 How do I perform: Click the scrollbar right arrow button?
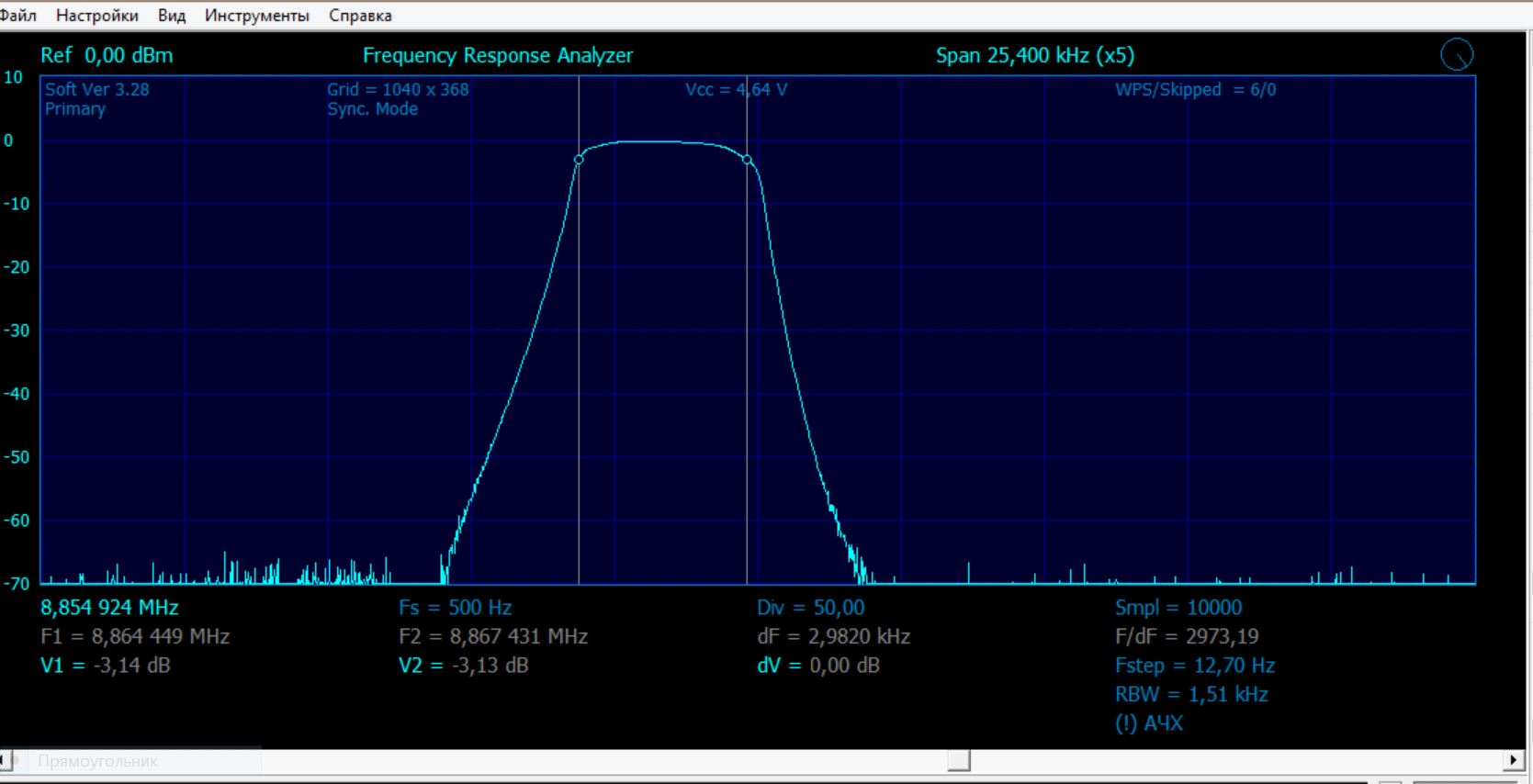[x=1514, y=760]
